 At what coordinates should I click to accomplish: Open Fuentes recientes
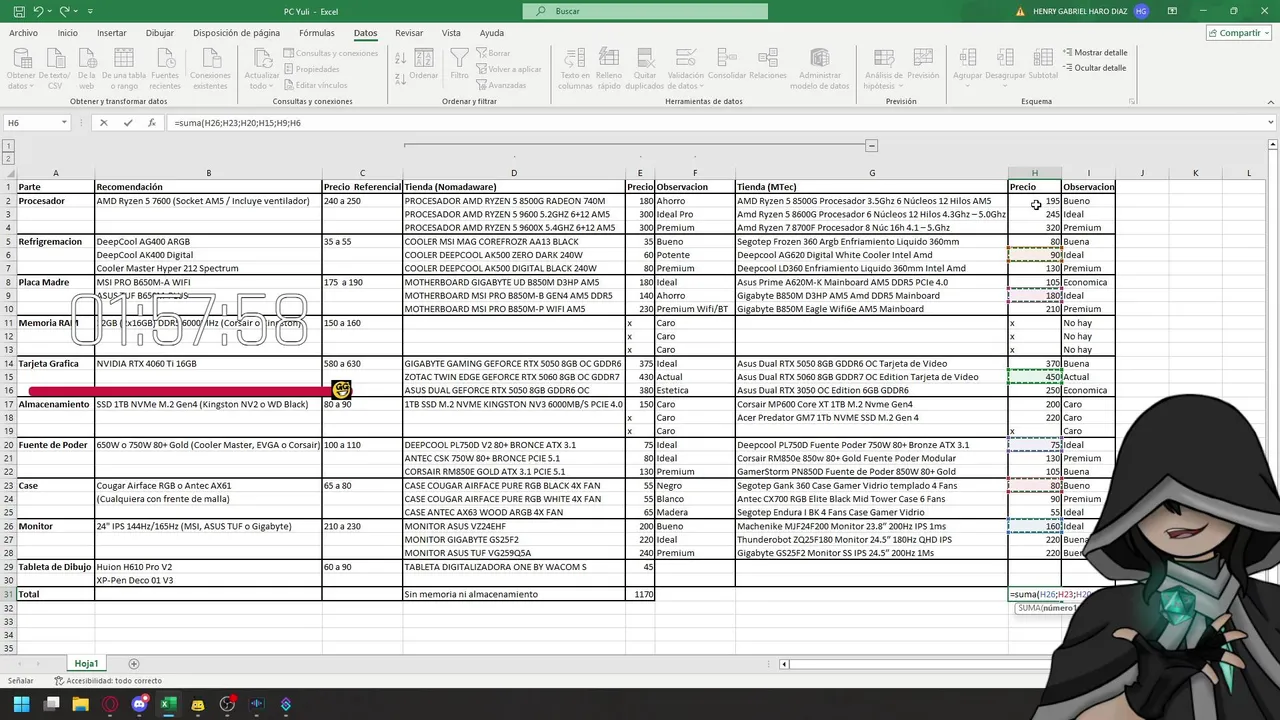coord(165,68)
